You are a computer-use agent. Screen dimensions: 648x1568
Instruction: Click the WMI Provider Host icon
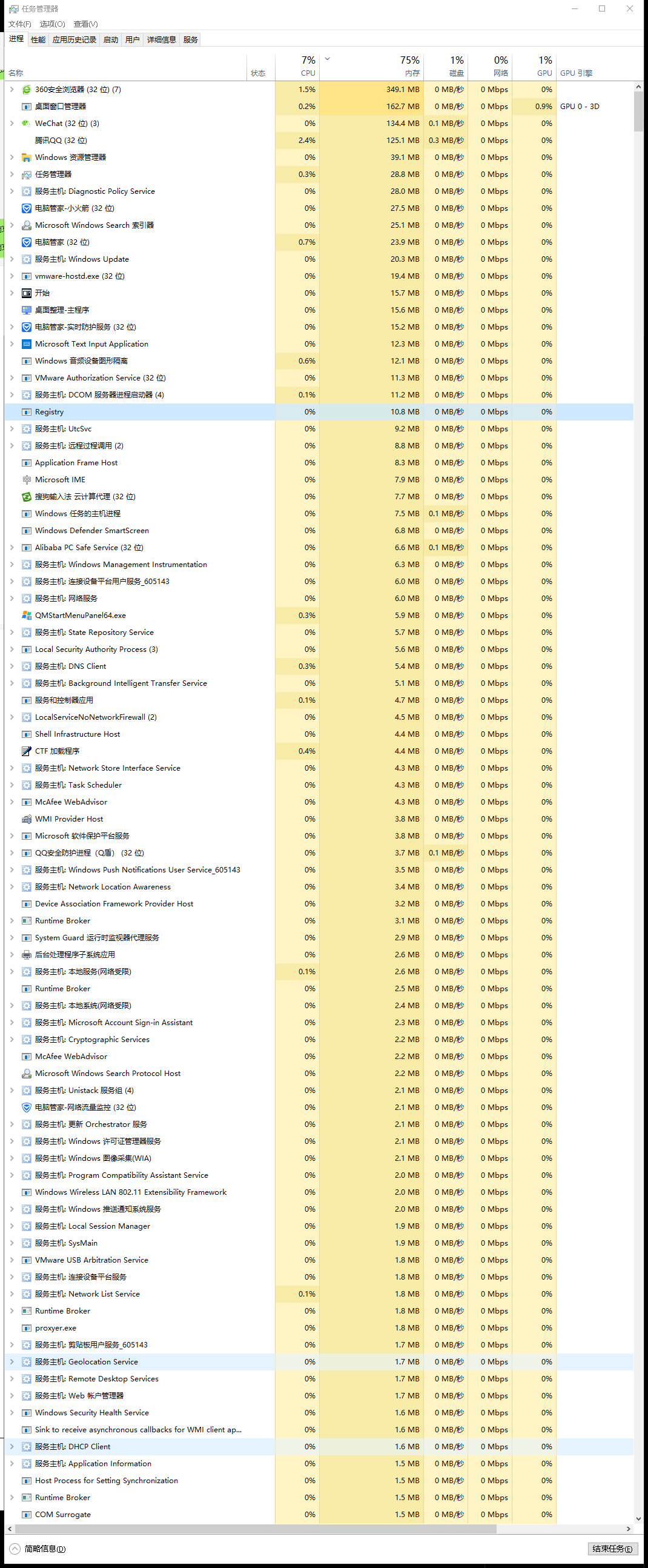(x=26, y=819)
